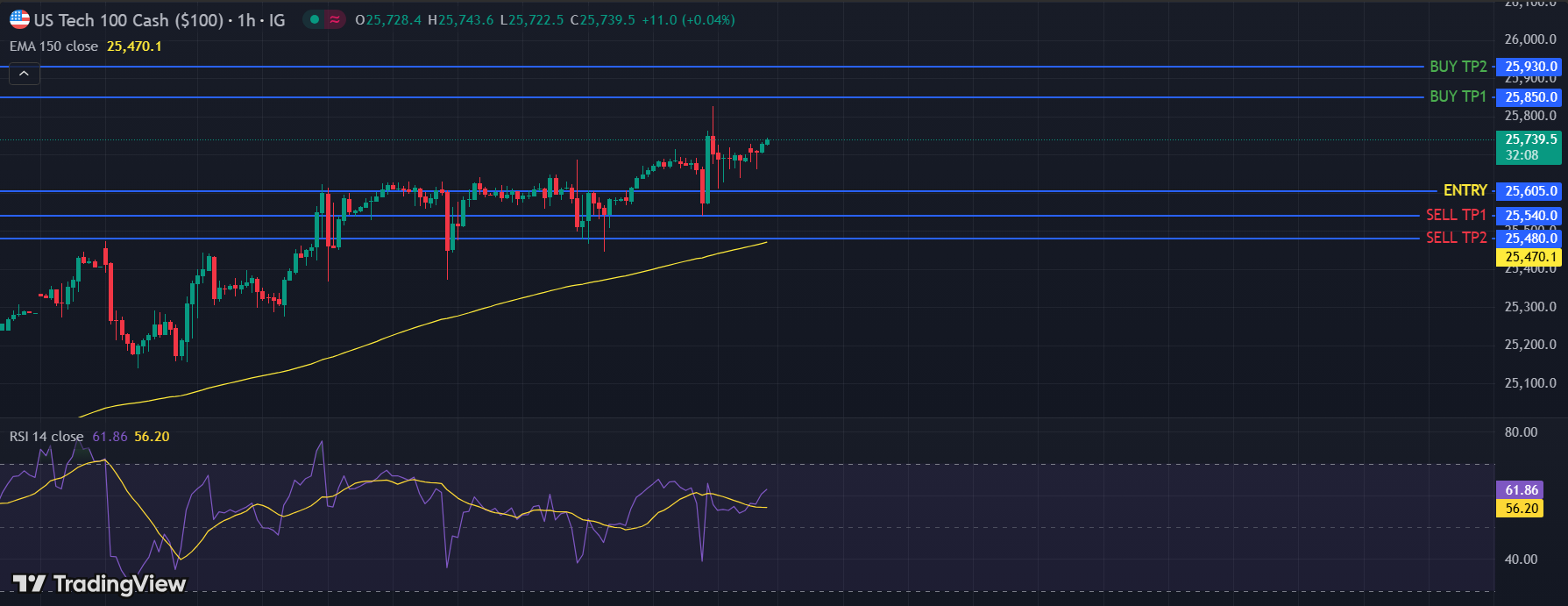
Task: Click the BUY TP1 price label 25,850.0
Action: pyautogui.click(x=1530, y=97)
